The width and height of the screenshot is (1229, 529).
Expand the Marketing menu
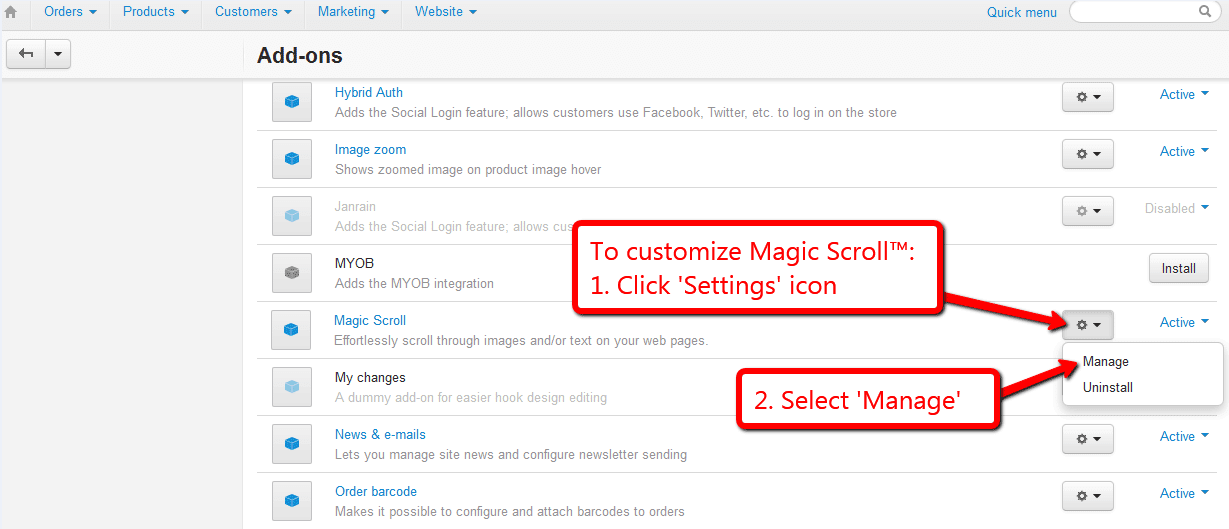point(353,12)
